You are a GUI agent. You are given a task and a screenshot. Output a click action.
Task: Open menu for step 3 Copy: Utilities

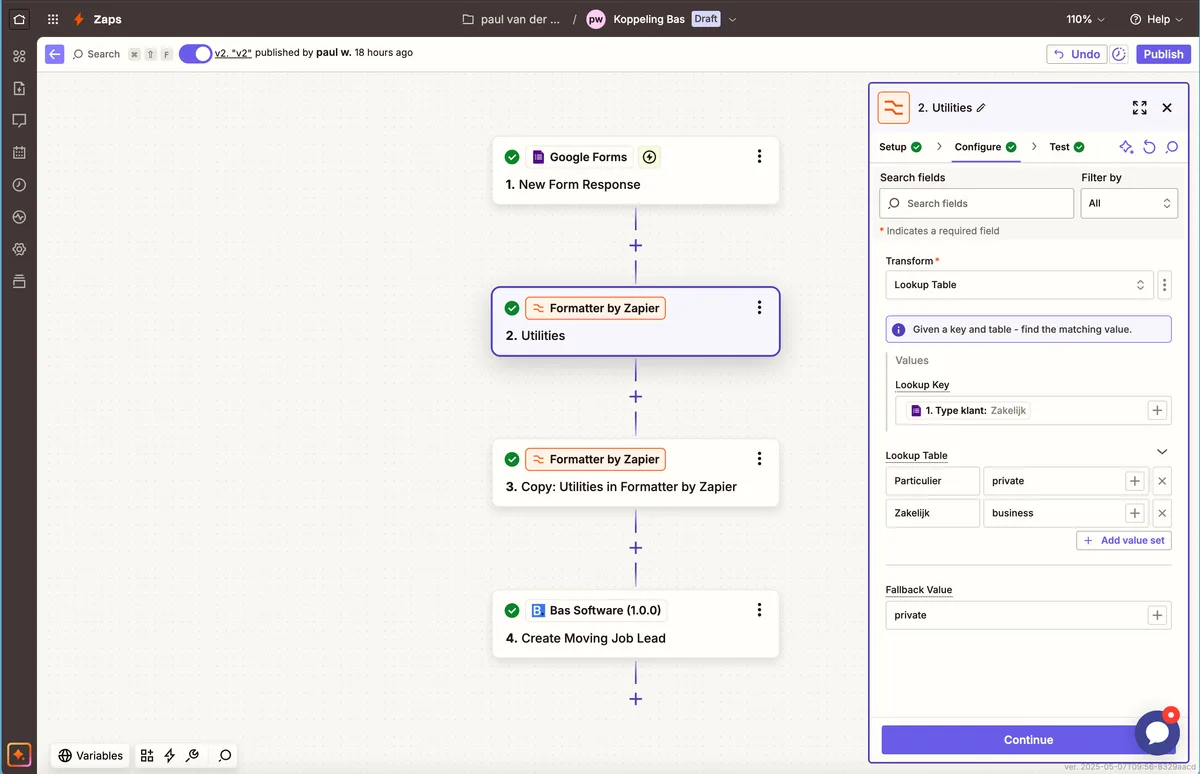(760, 459)
